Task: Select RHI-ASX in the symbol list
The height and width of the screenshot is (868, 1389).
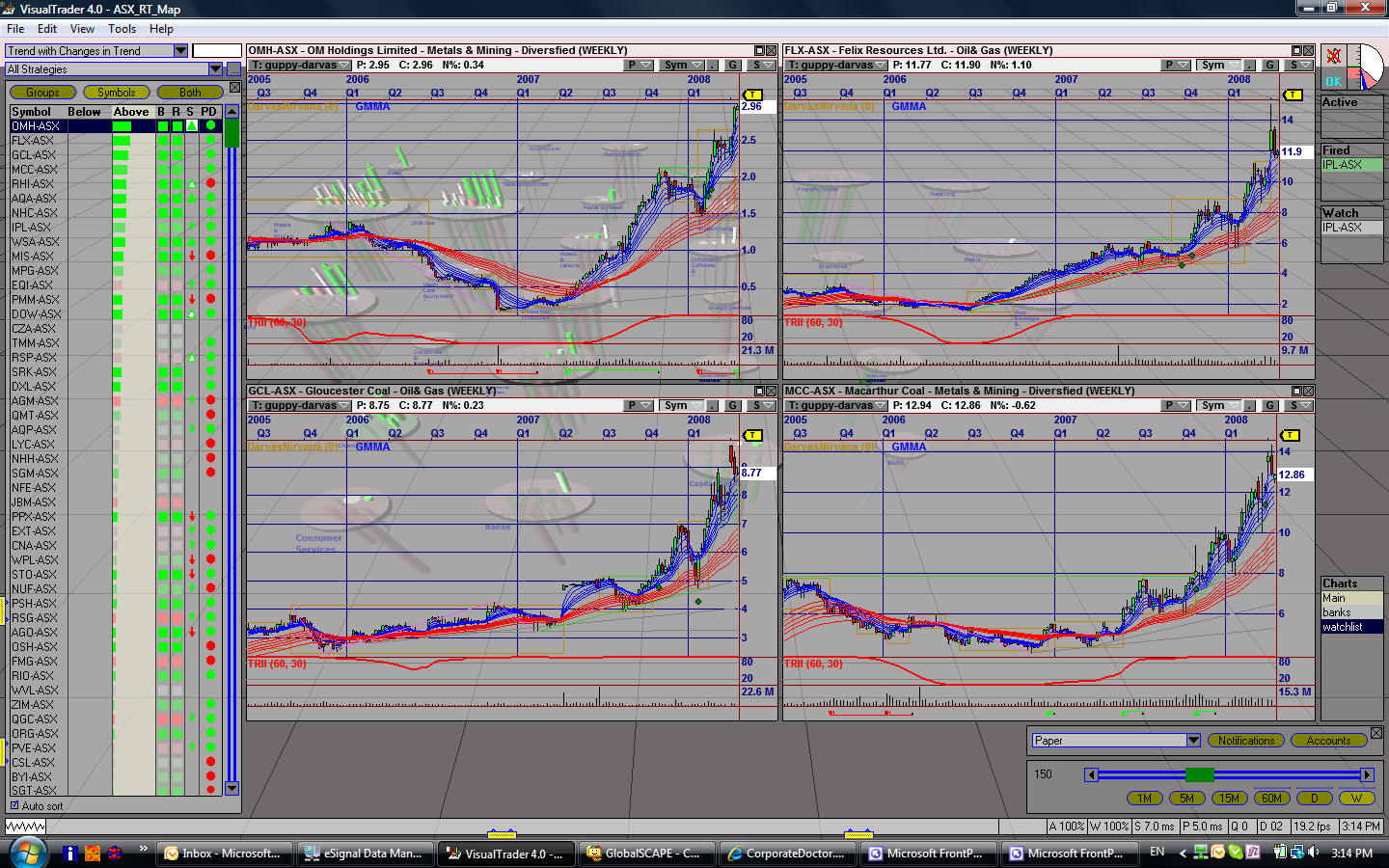Action: point(33,184)
